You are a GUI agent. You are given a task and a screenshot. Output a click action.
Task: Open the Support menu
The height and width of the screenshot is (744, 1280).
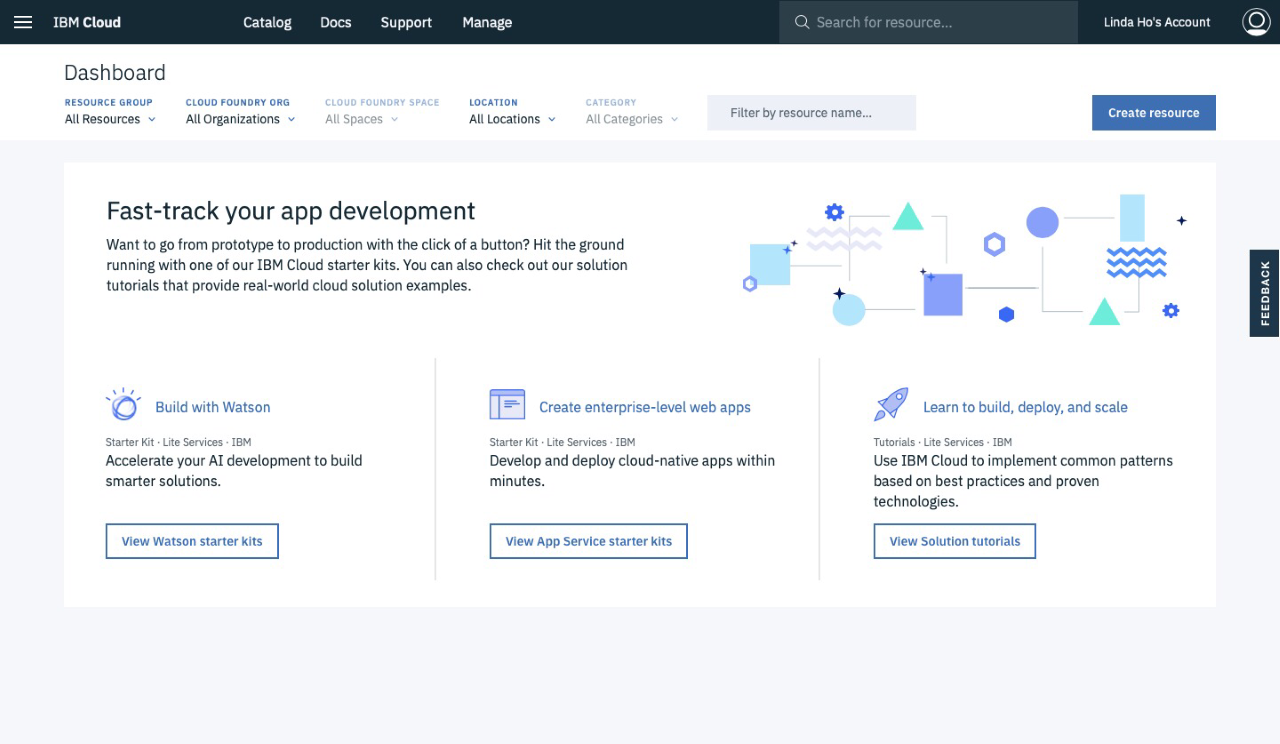pyautogui.click(x=406, y=22)
